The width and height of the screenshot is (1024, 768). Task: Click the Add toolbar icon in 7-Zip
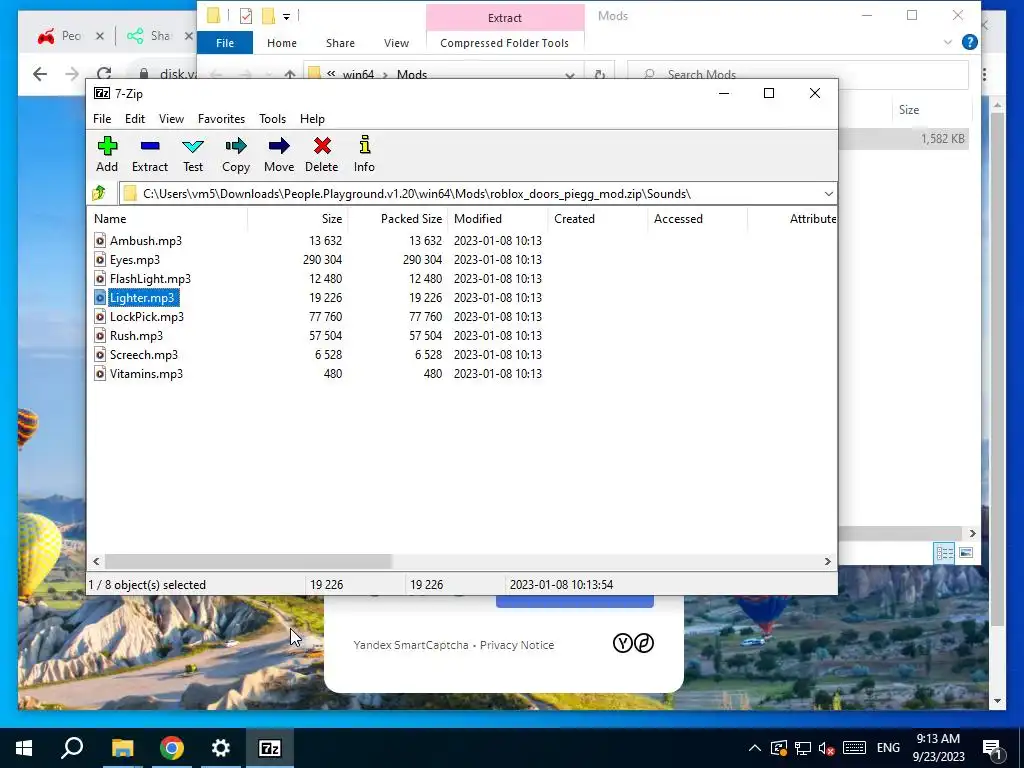click(x=107, y=146)
